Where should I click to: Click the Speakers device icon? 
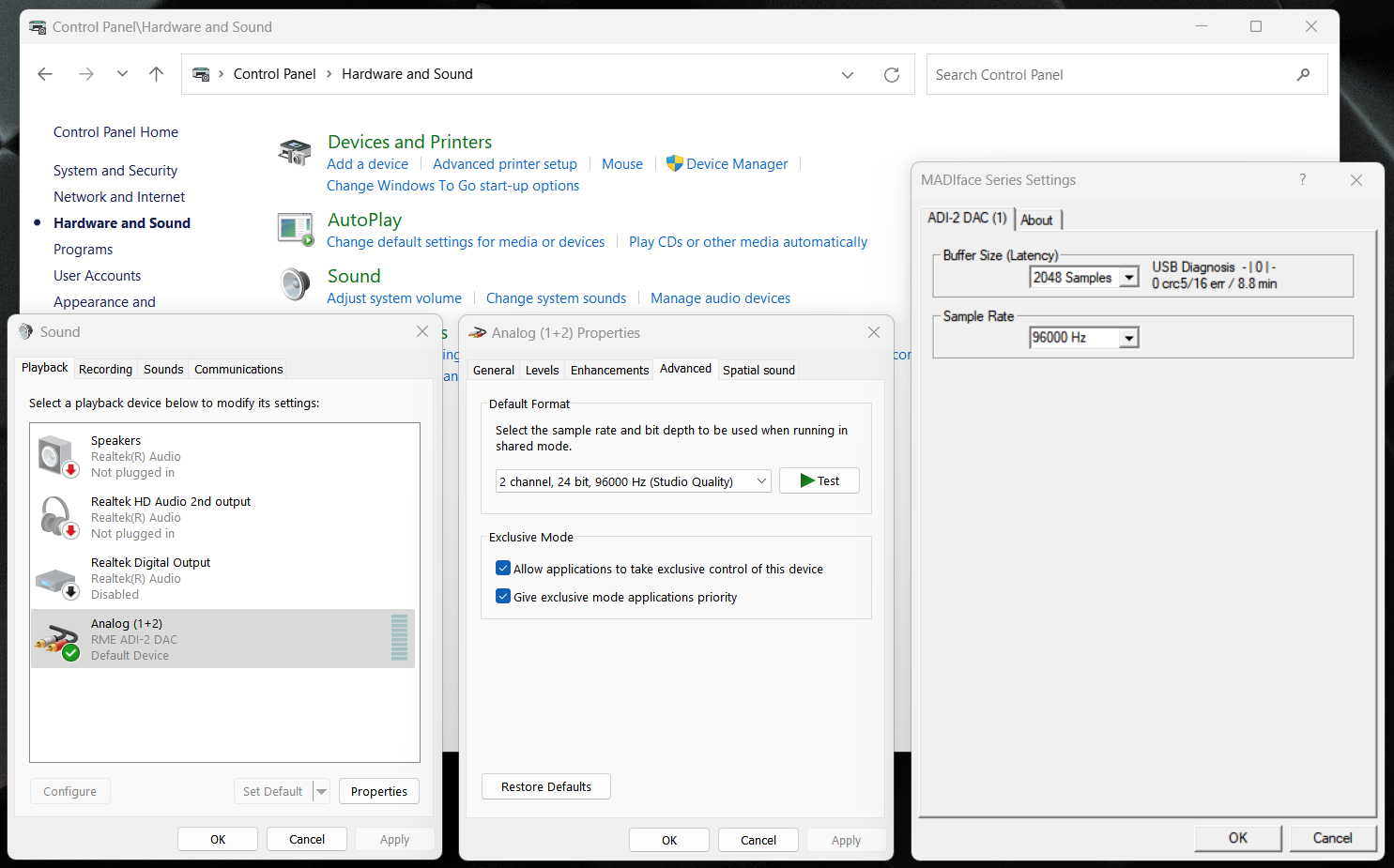(57, 456)
